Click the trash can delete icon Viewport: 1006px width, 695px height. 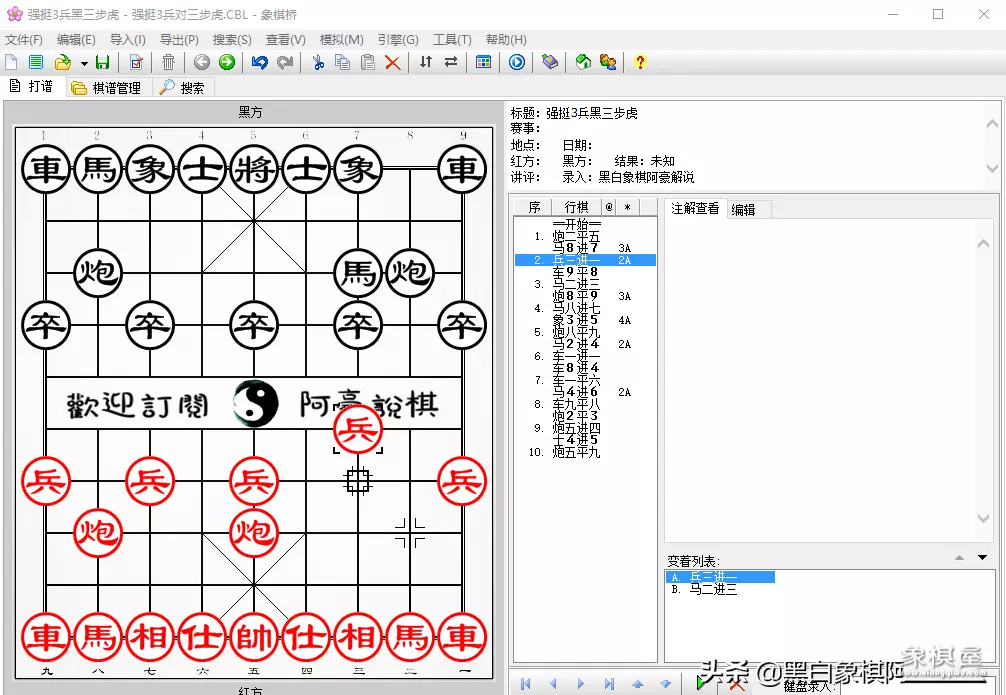pyautogui.click(x=168, y=62)
